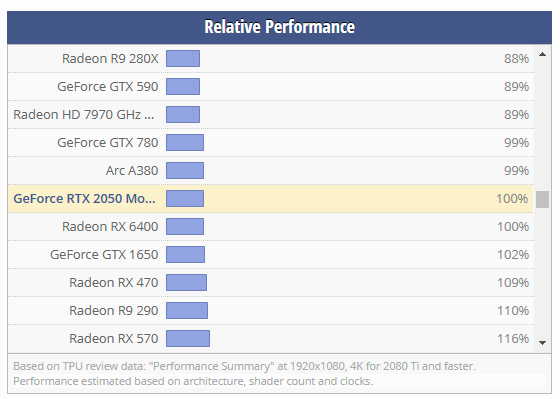Screen dimensions: 560x399
Task: Open the GeForce GTX 1650 entry
Action: [x=104, y=254]
